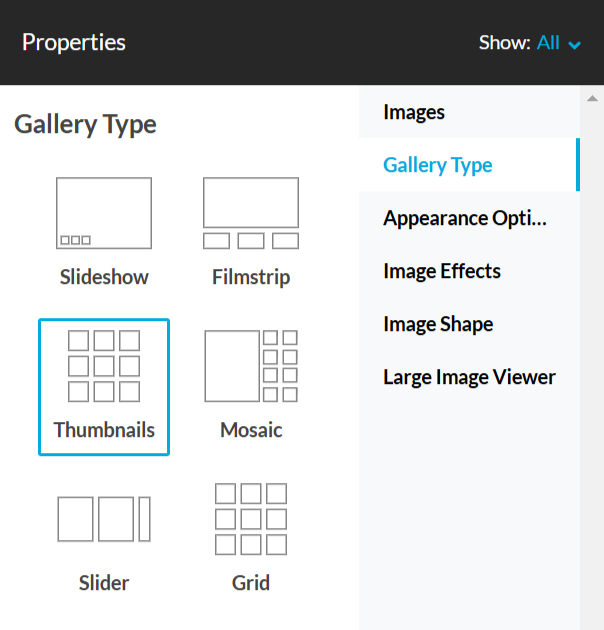The width and height of the screenshot is (604, 630).
Task: Open the Appearance Options section
Action: [x=469, y=218]
